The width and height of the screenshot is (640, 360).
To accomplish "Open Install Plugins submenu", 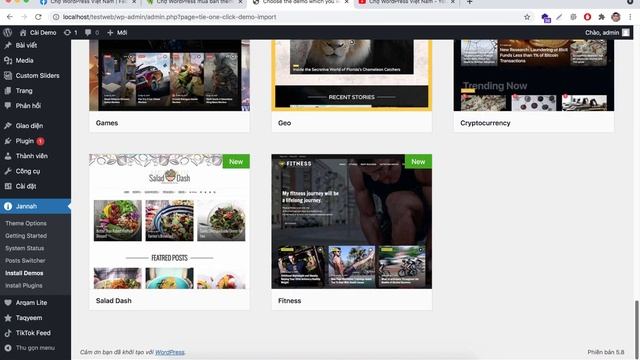I will click(x=23, y=285).
